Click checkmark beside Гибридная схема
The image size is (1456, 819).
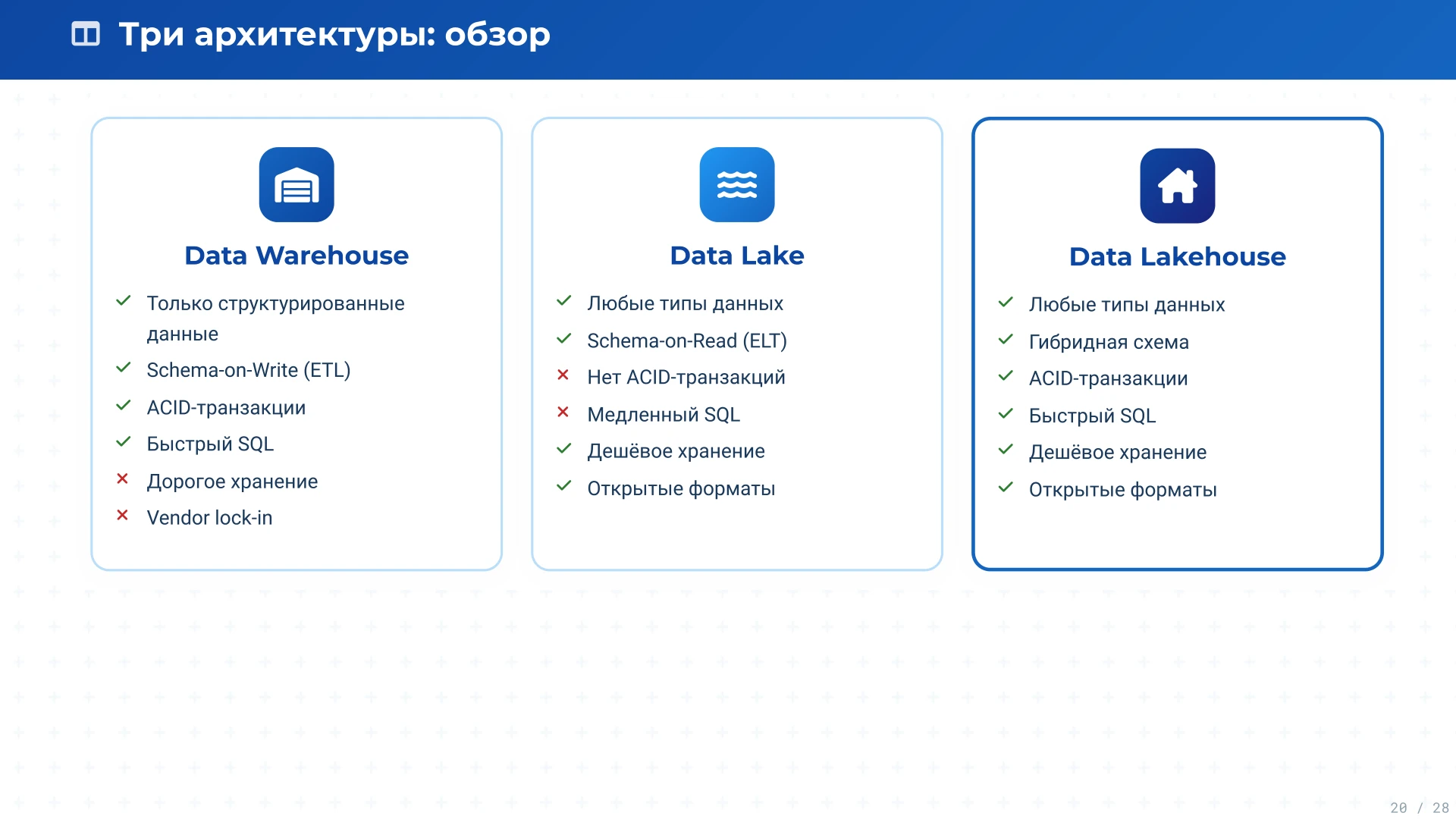1006,340
